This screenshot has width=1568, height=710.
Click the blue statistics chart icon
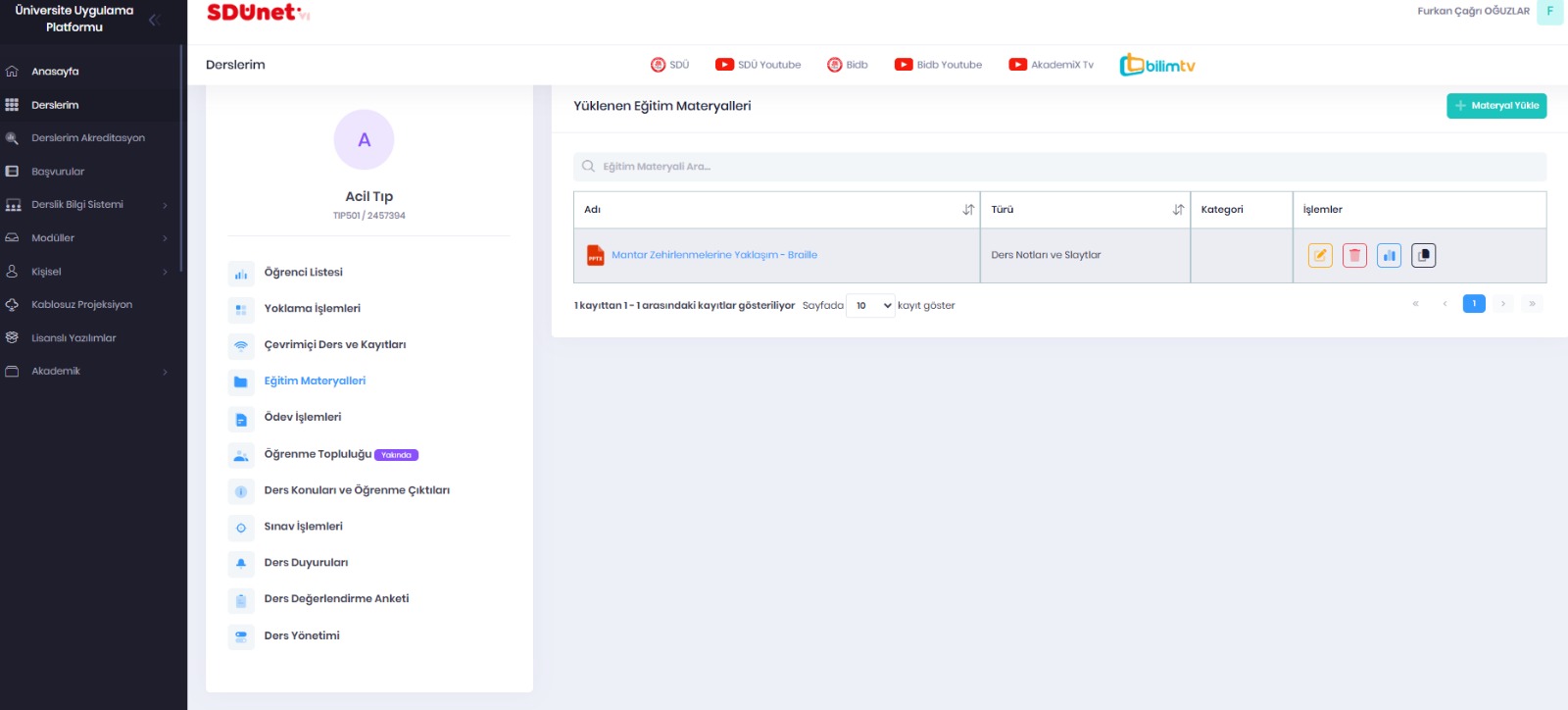[1389, 255]
